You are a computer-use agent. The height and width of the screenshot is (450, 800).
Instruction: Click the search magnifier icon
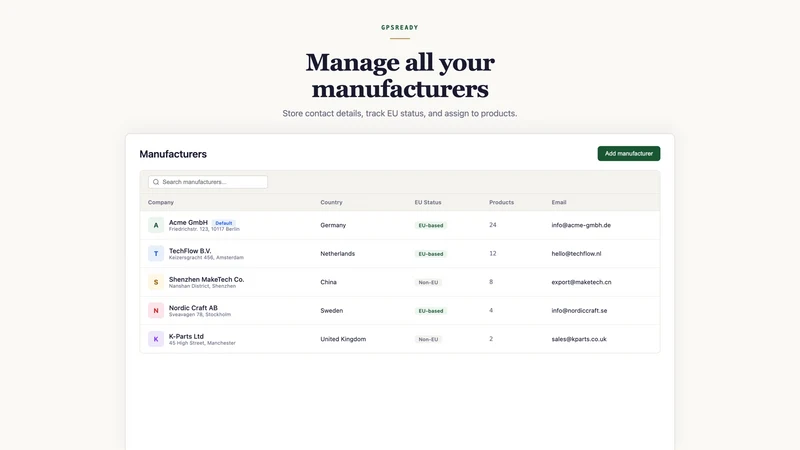pos(156,182)
